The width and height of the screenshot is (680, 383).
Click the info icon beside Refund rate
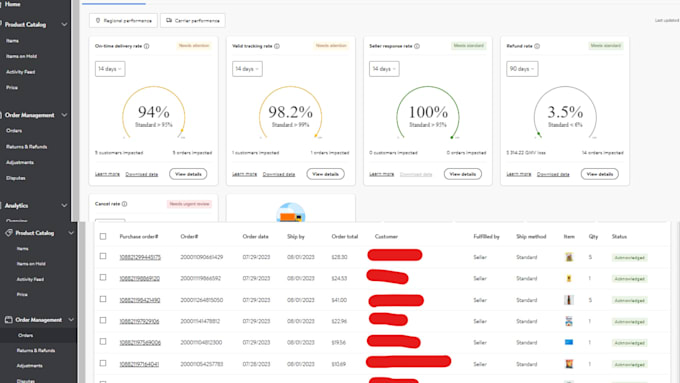[537, 46]
